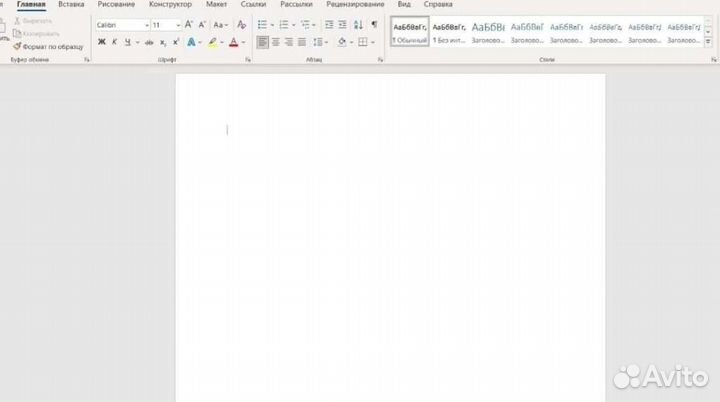The width and height of the screenshot is (720, 402).
Task: Toggle subscript formatting
Action: click(163, 43)
